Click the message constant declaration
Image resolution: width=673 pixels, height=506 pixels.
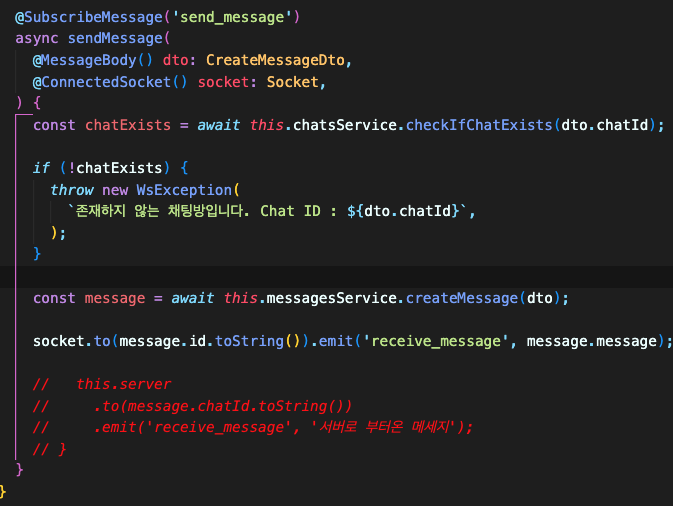115,298
